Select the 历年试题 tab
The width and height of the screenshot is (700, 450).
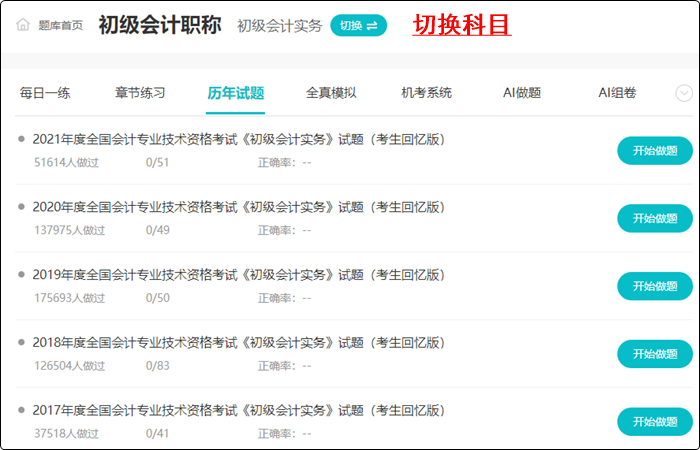pos(236,93)
